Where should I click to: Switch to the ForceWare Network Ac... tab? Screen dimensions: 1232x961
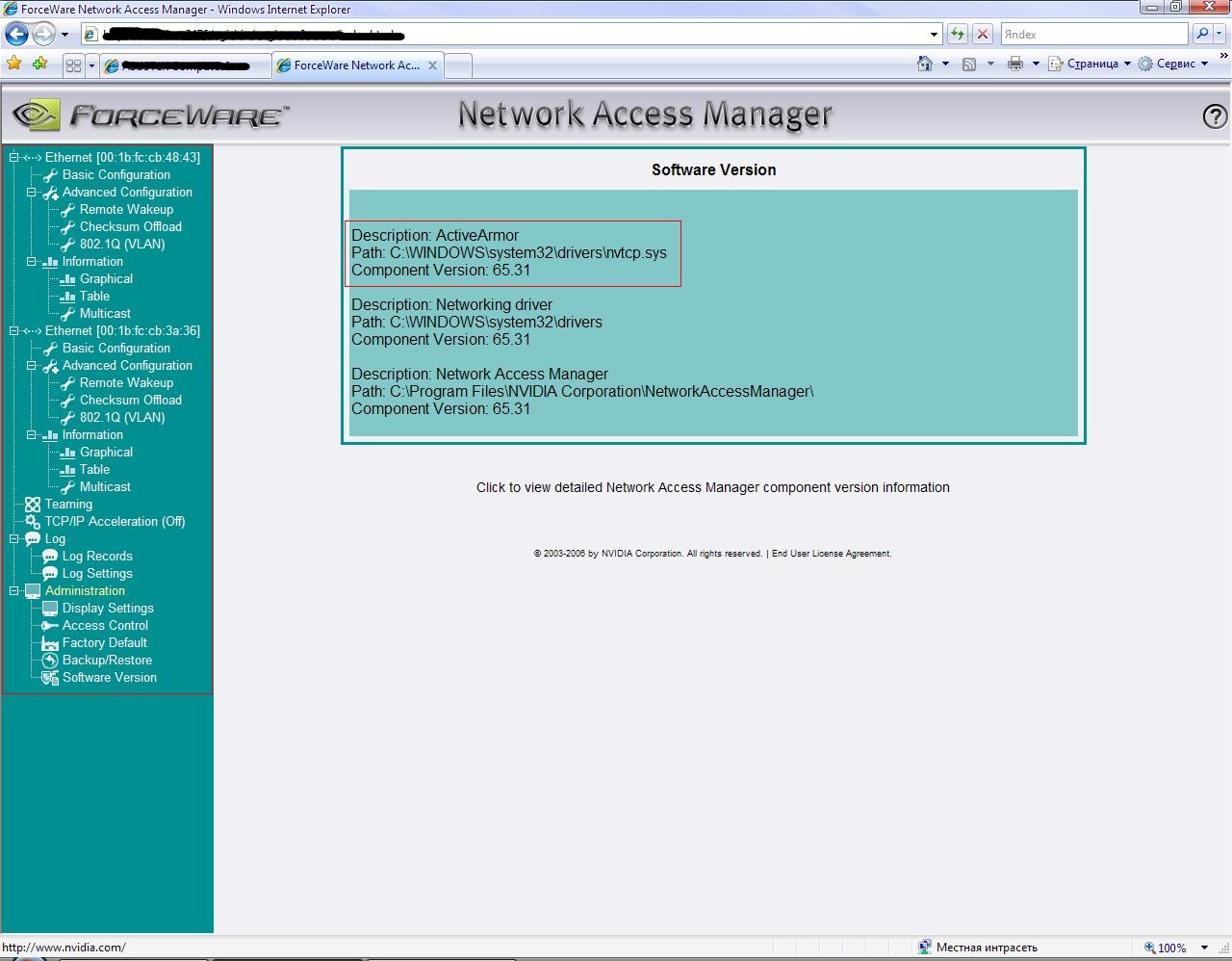pyautogui.click(x=356, y=65)
